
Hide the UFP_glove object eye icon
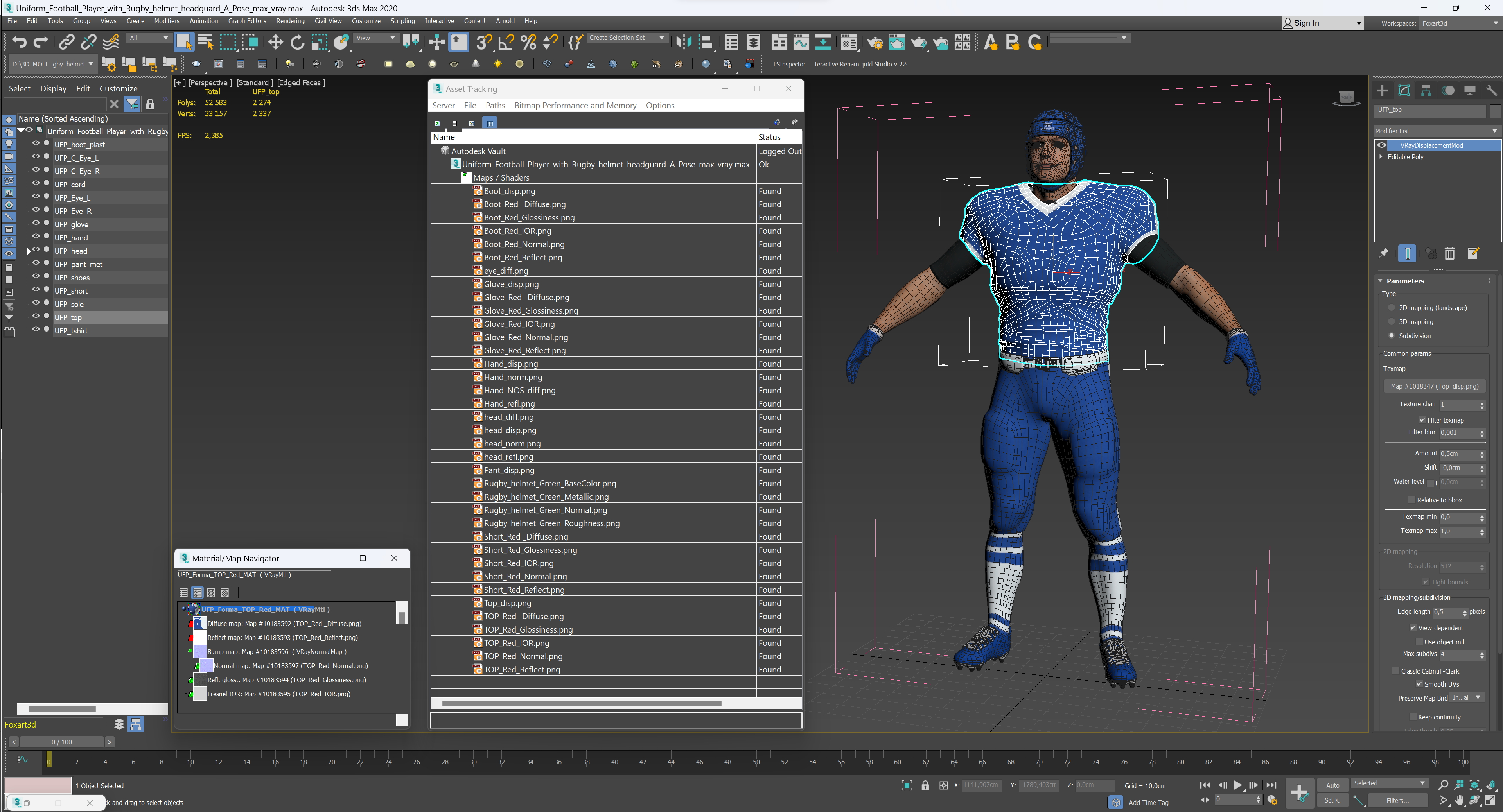36,223
